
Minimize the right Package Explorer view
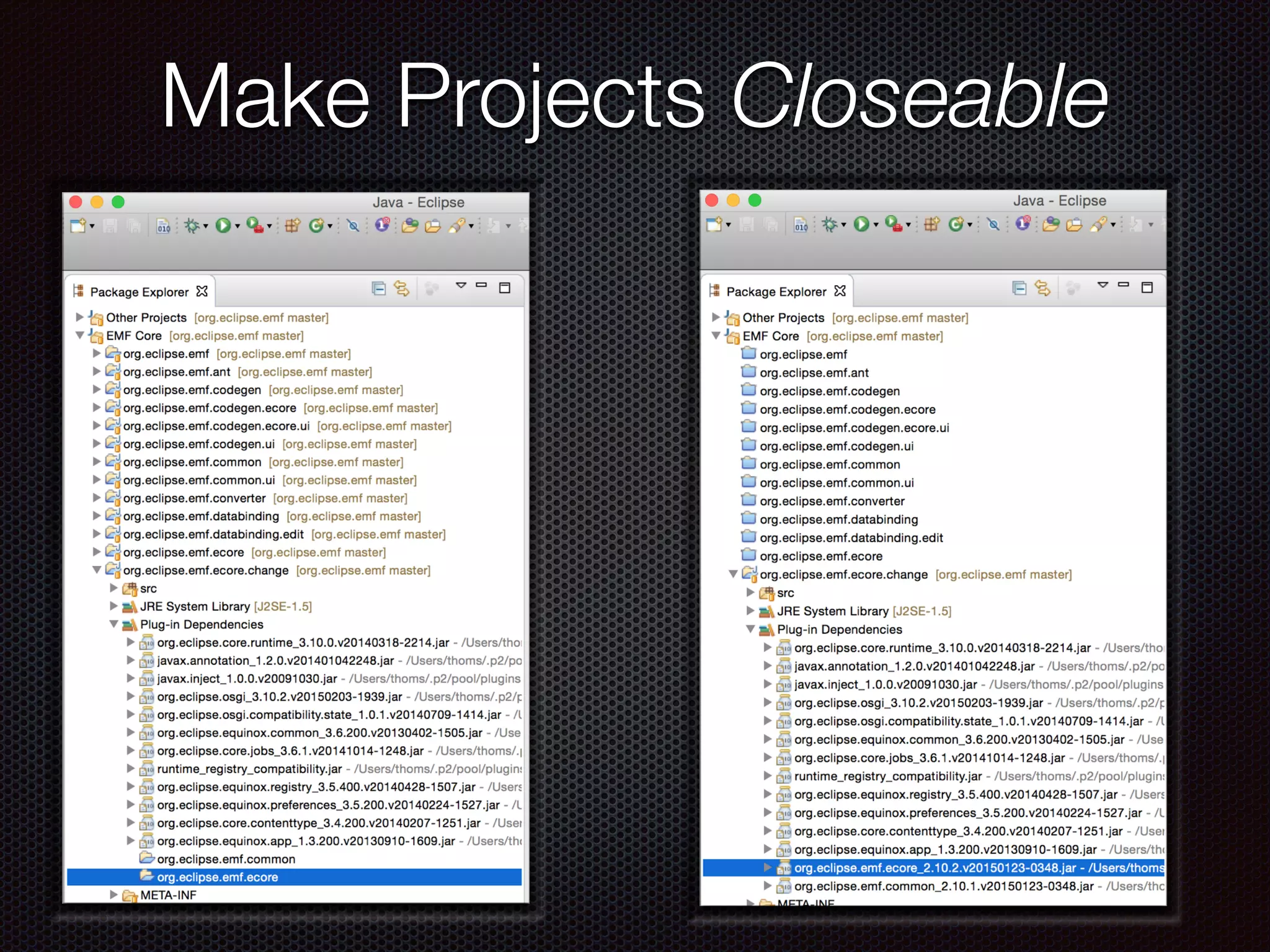tap(1124, 284)
